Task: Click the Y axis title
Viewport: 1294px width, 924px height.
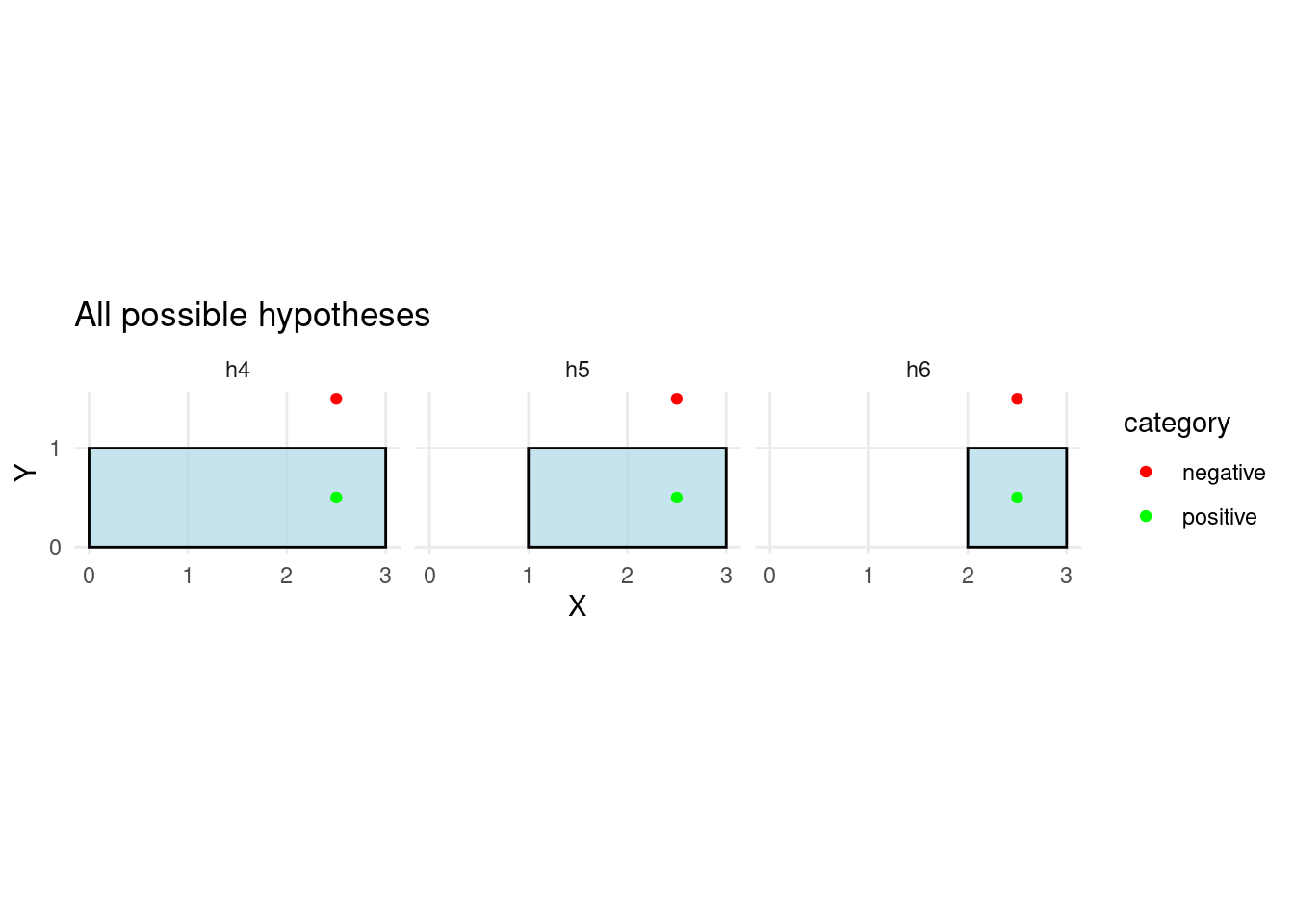Action: pyautogui.click(x=26, y=472)
